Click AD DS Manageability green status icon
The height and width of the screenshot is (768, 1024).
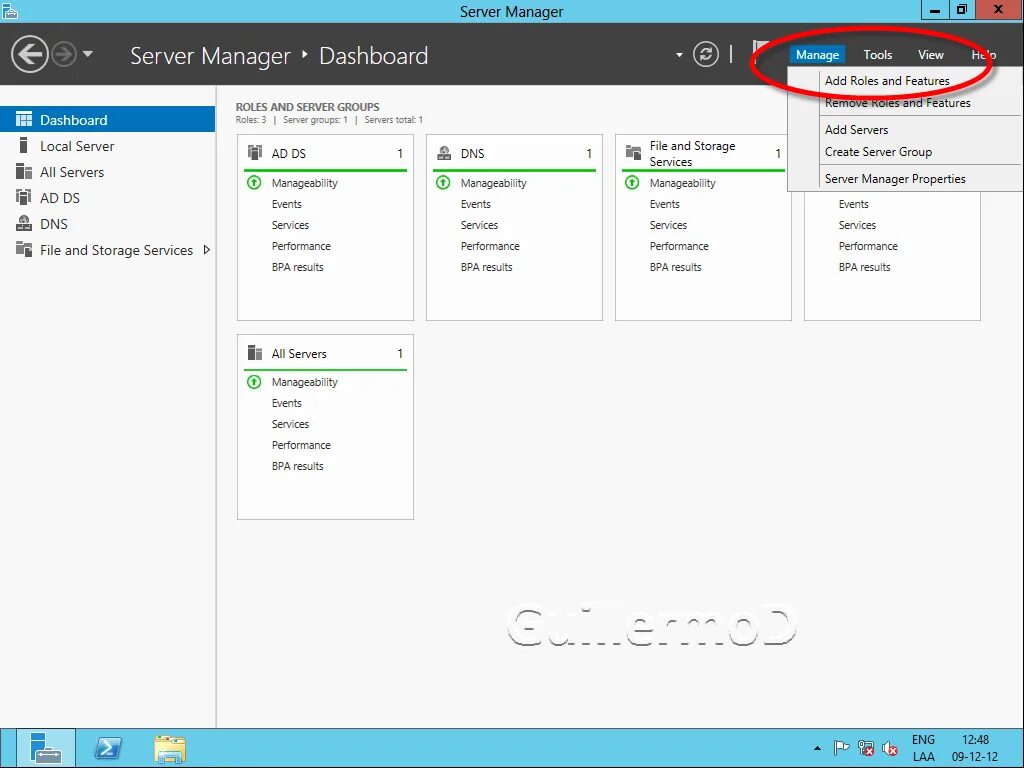point(254,183)
